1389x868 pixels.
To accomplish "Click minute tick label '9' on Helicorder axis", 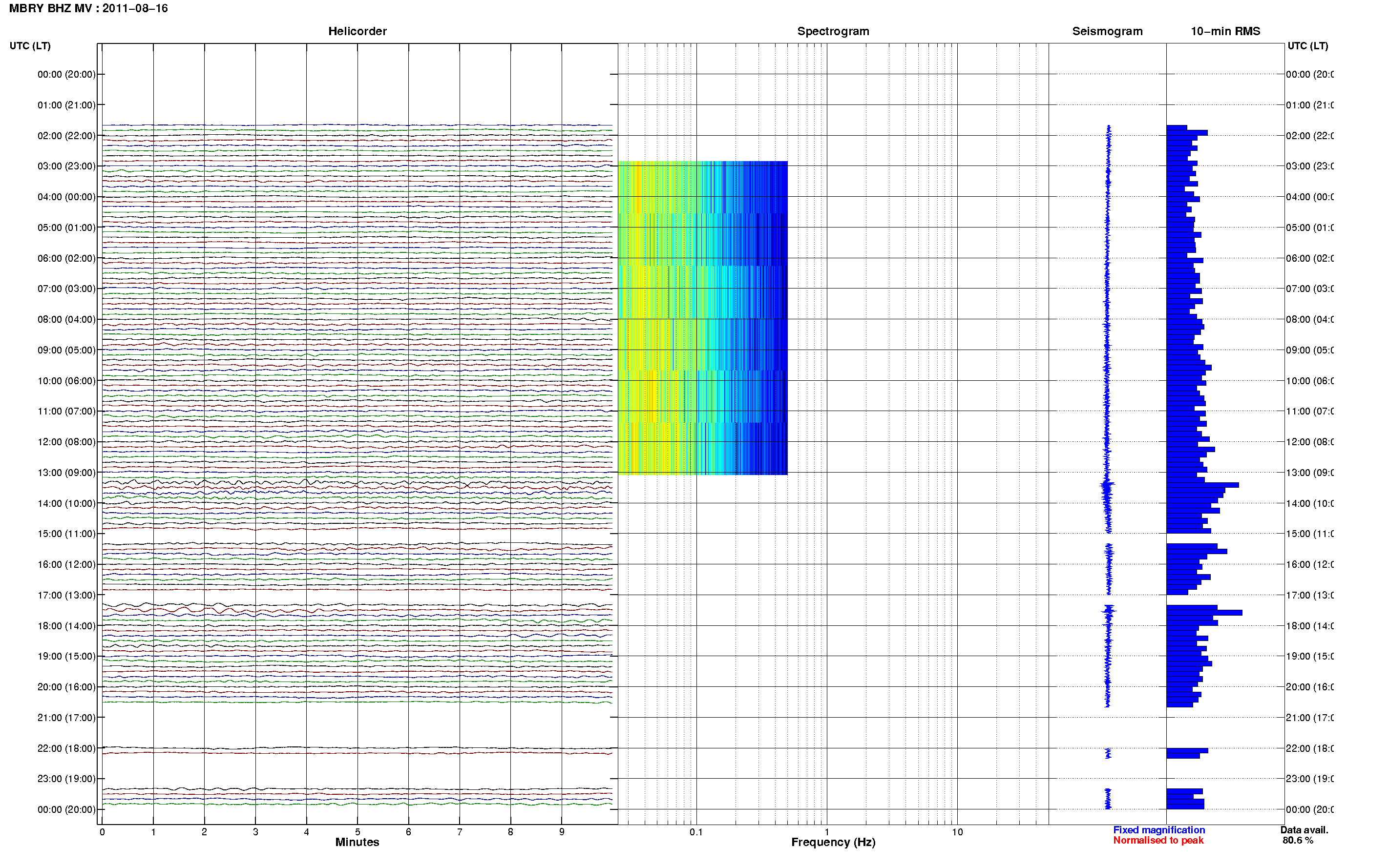I will pos(562,832).
